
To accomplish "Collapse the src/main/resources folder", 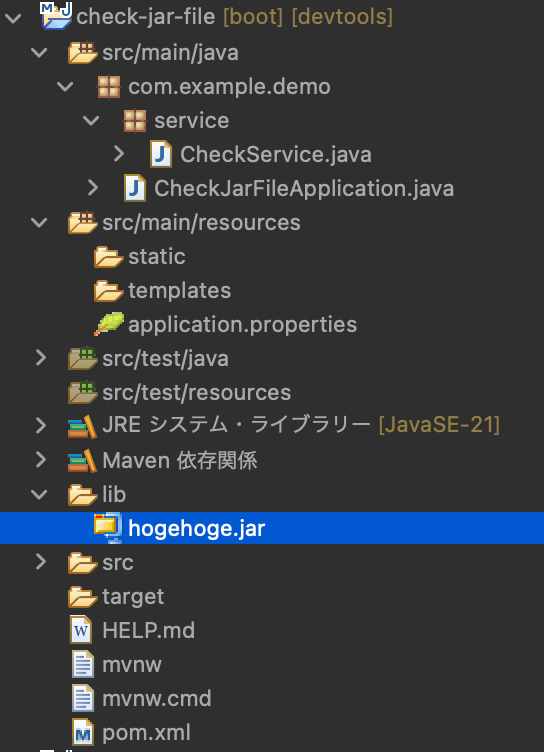I will point(39,223).
